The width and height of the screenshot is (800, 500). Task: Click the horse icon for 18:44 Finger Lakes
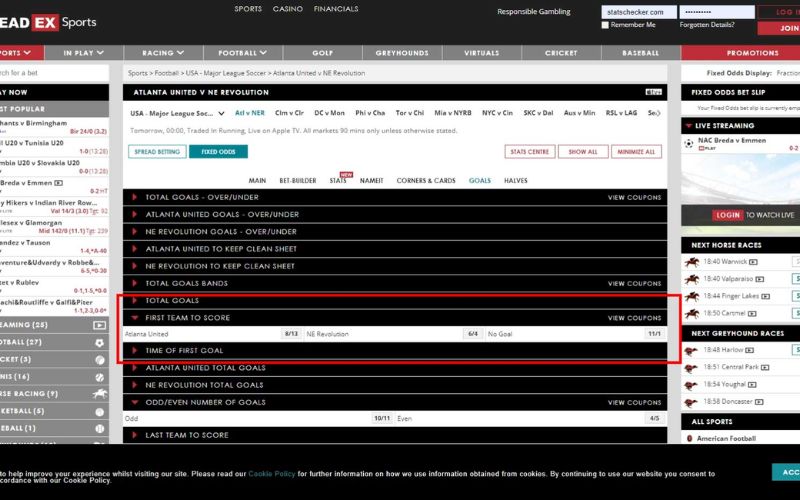click(692, 296)
